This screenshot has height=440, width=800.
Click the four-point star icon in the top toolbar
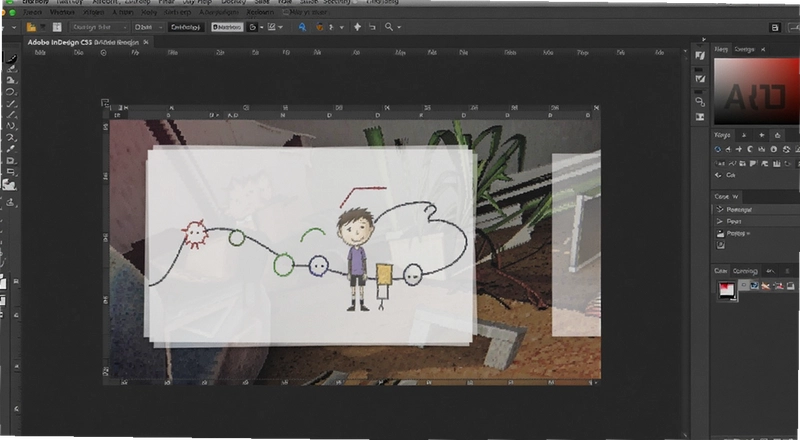pos(357,27)
